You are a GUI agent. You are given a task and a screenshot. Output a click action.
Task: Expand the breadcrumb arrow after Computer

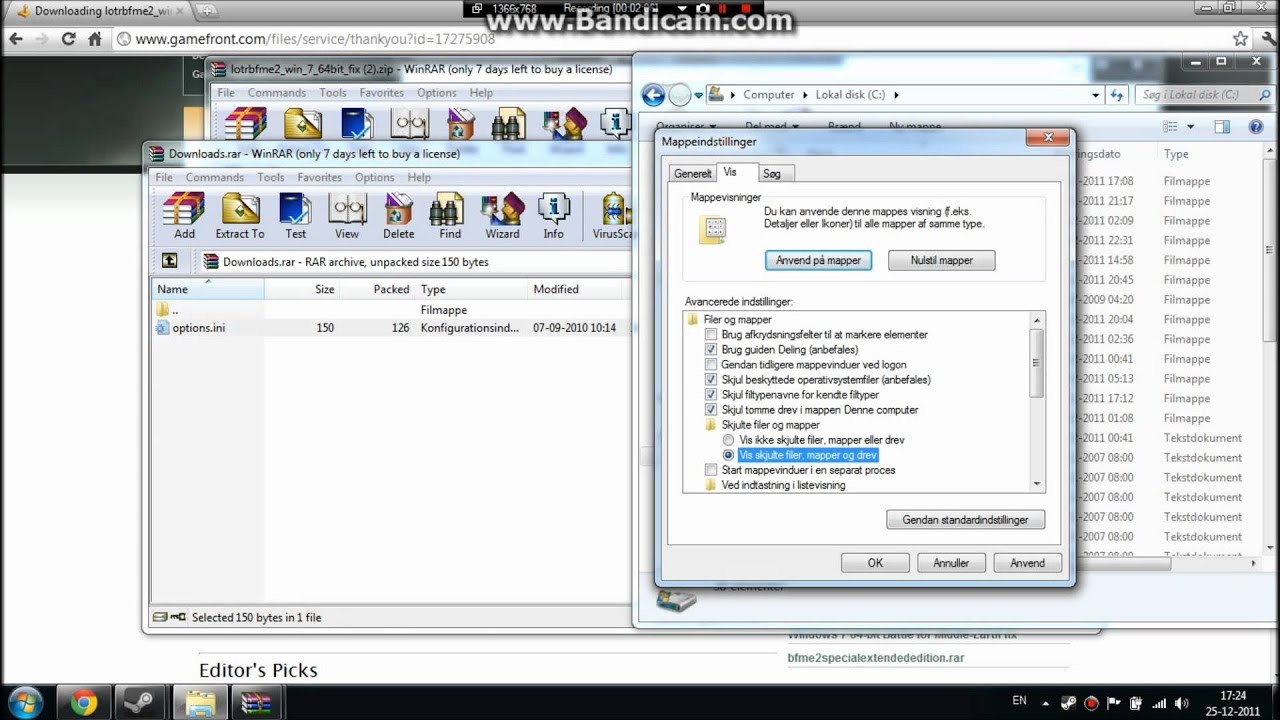804,95
